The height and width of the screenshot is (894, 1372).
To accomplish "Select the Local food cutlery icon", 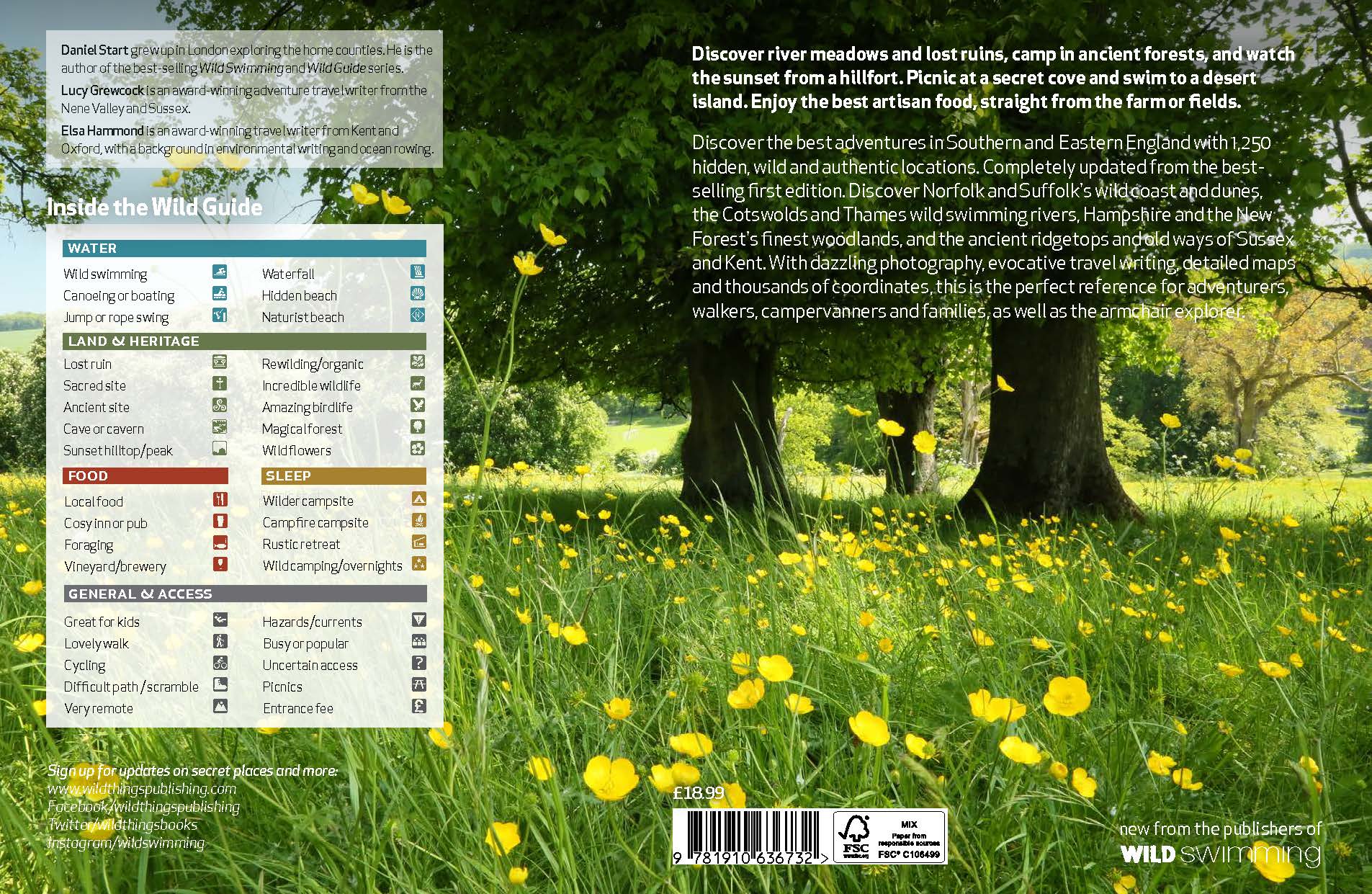I will pyautogui.click(x=220, y=500).
